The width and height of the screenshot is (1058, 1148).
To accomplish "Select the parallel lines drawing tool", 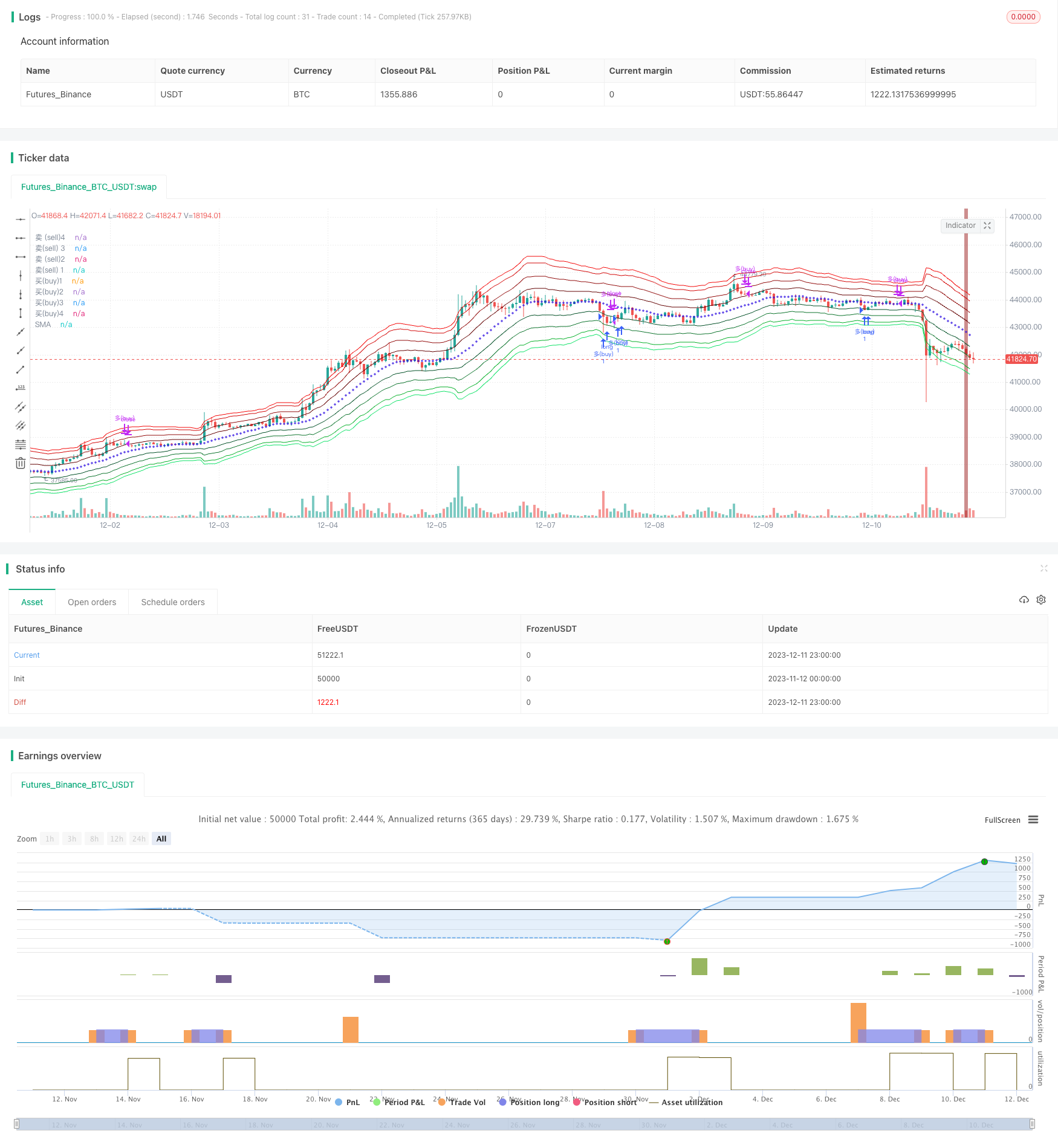I will (21, 407).
